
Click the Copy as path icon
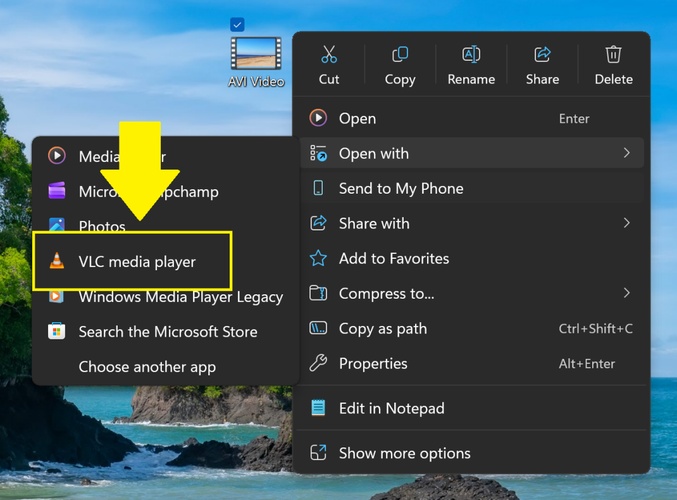tap(318, 328)
